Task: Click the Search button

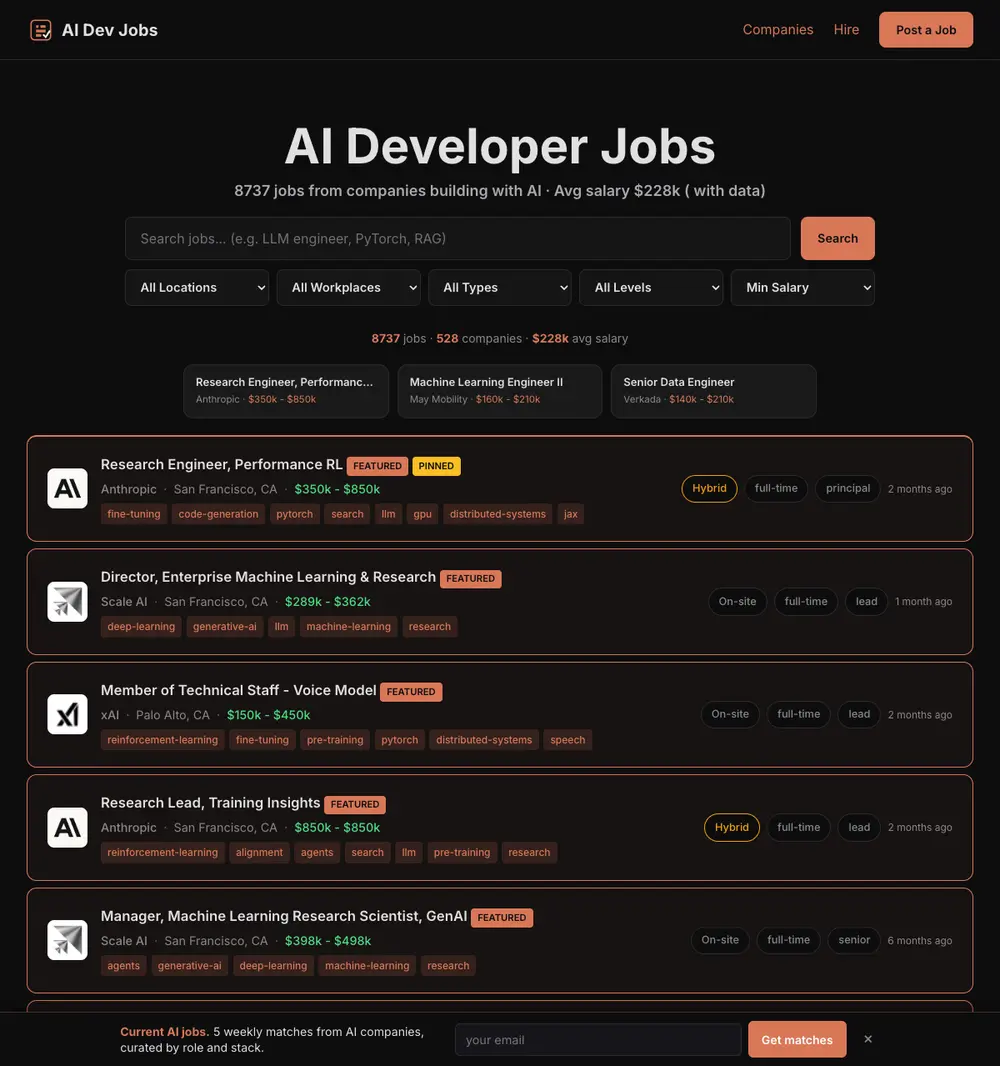Action: [838, 238]
